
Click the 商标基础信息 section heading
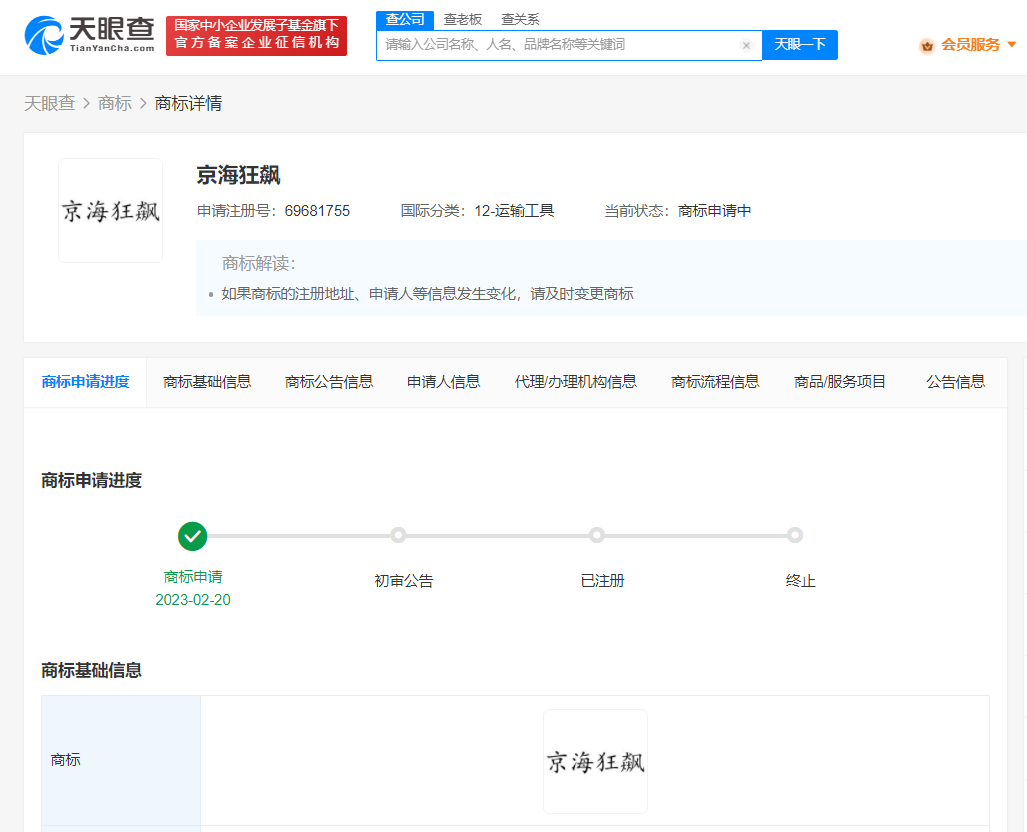[91, 670]
